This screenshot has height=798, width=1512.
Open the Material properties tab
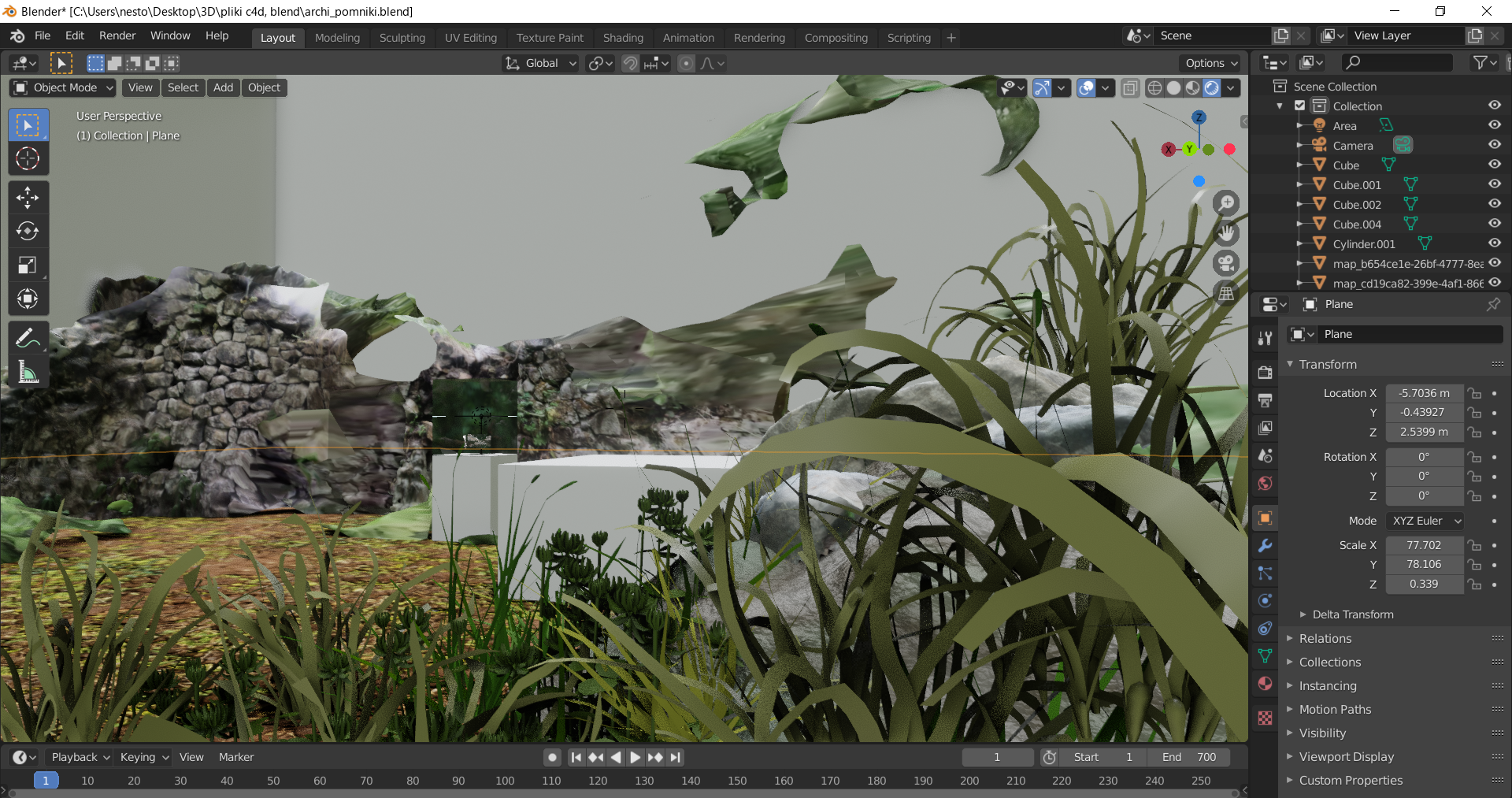[1266, 684]
